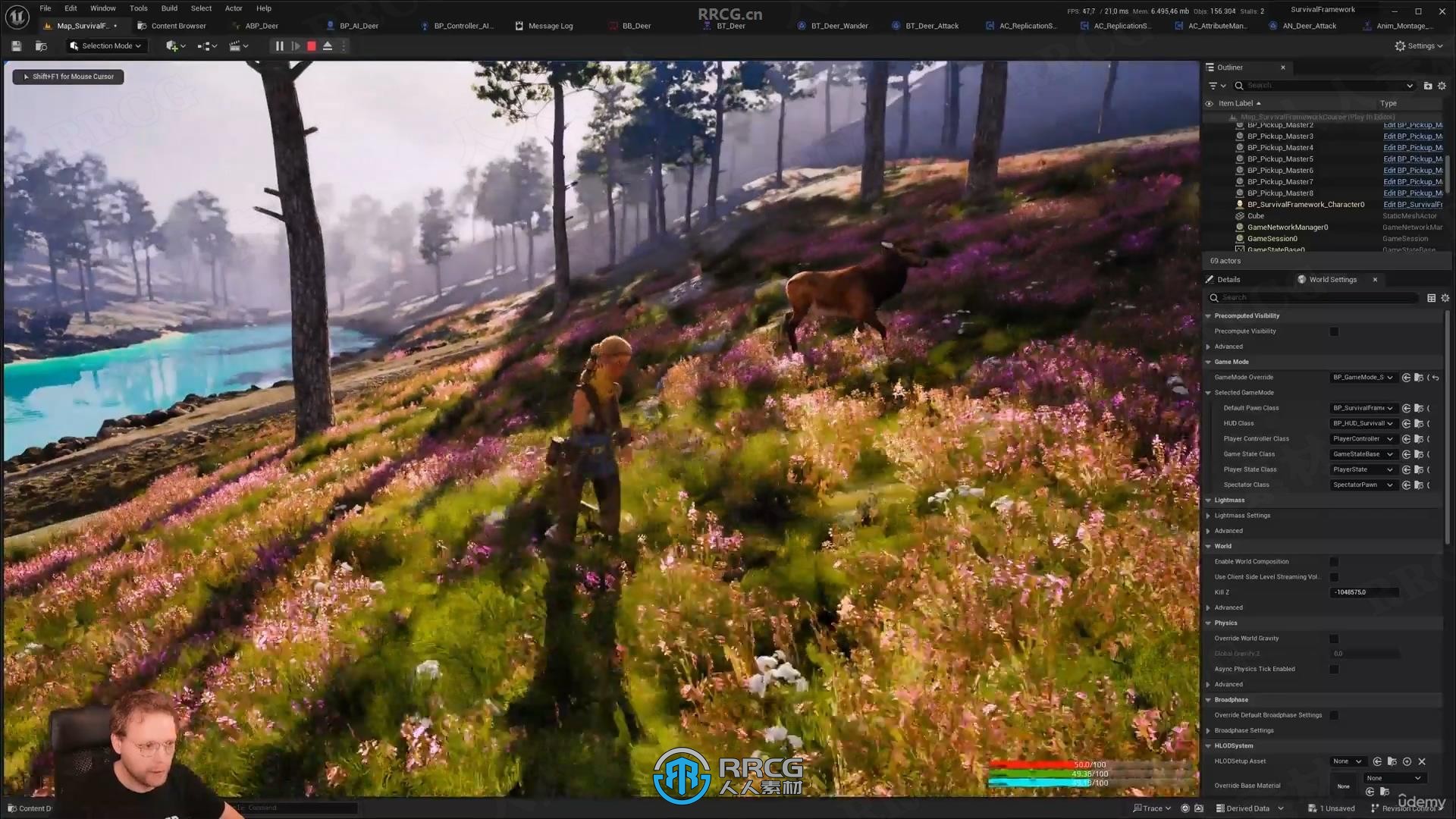Open the GameMode Override dropdown
The width and height of the screenshot is (1456, 819).
pyautogui.click(x=1363, y=378)
